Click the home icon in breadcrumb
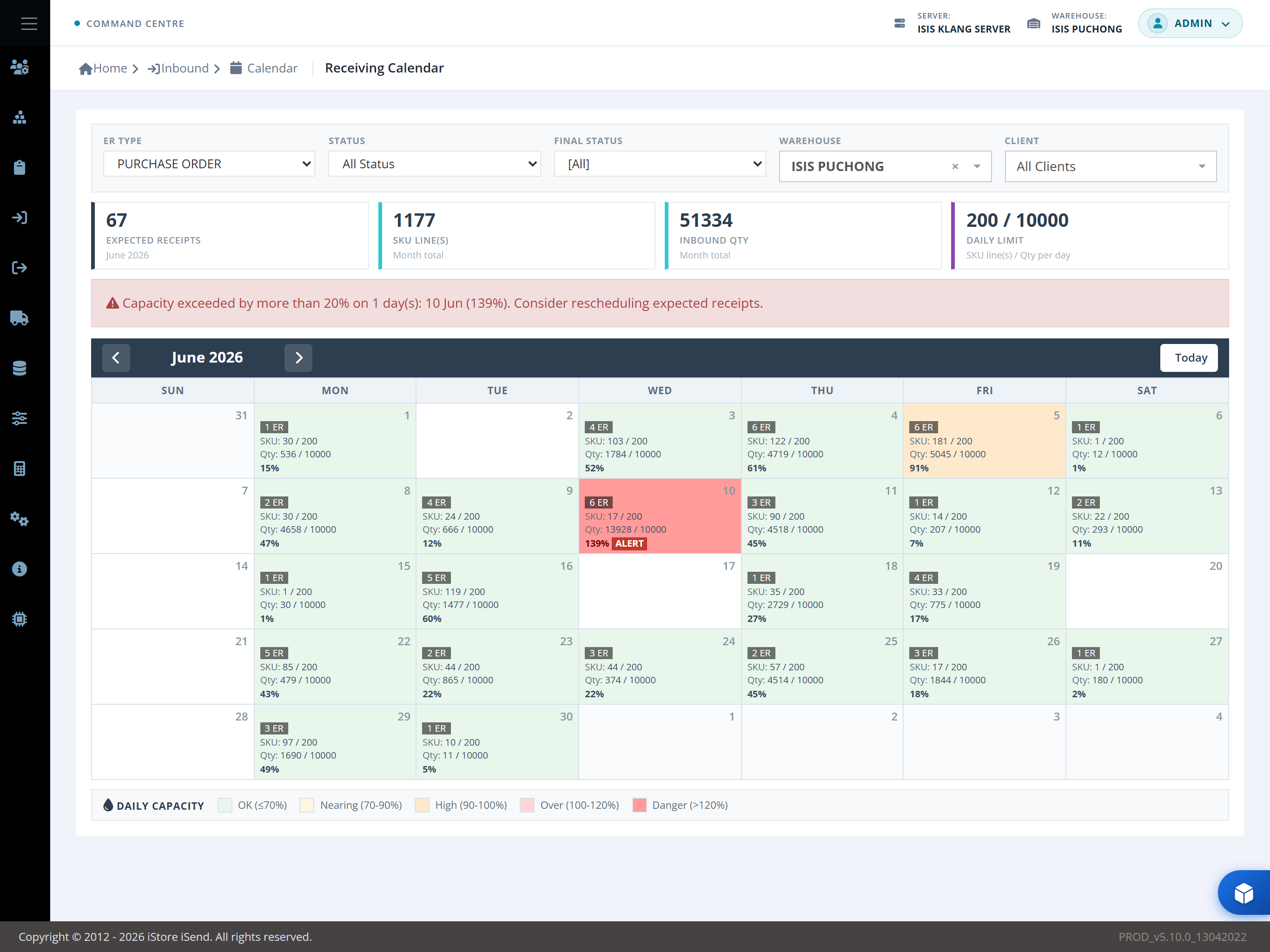Viewport: 1270px width, 952px height. [x=86, y=69]
